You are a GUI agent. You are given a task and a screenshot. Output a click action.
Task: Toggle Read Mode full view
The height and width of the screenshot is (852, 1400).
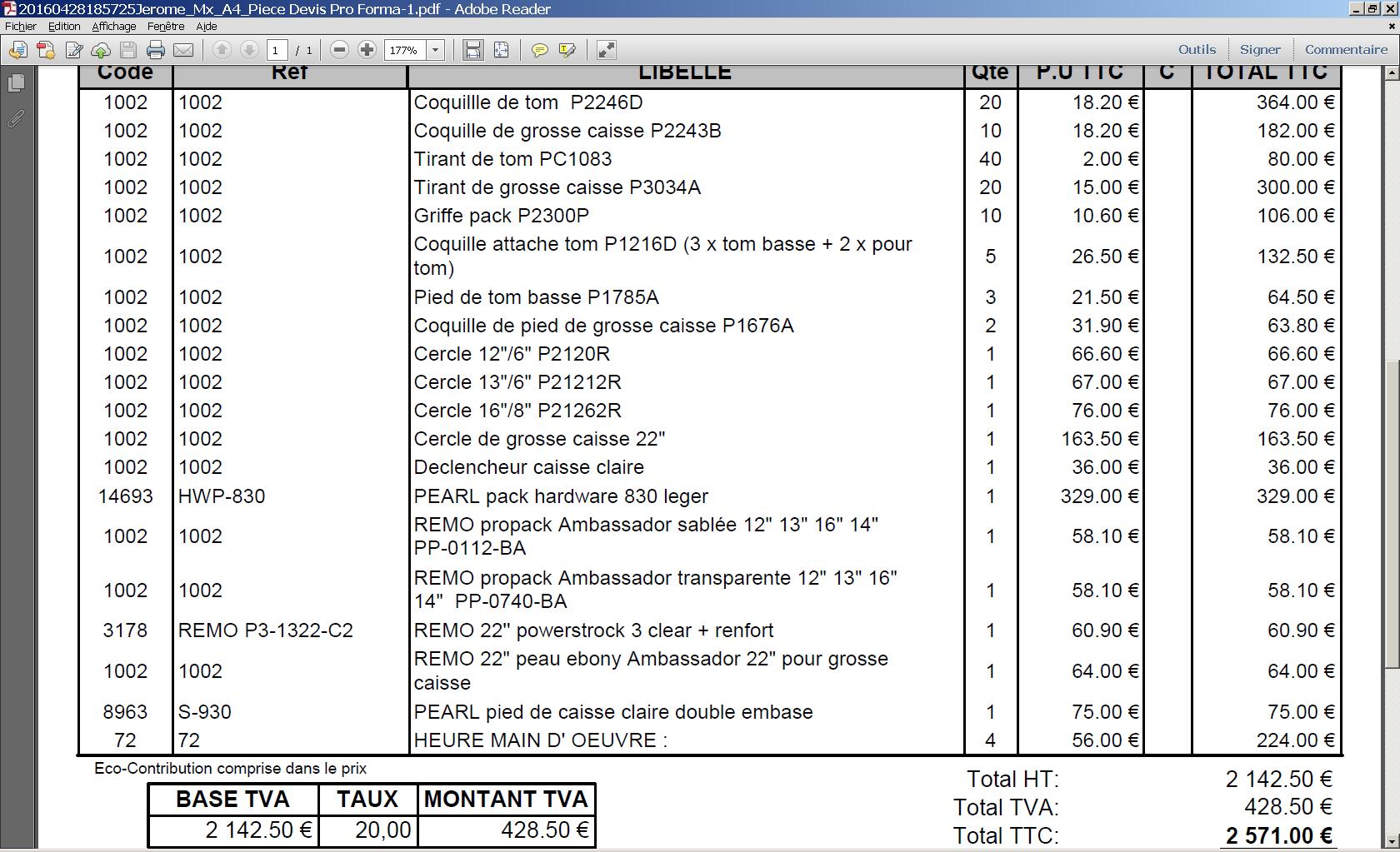point(607,50)
